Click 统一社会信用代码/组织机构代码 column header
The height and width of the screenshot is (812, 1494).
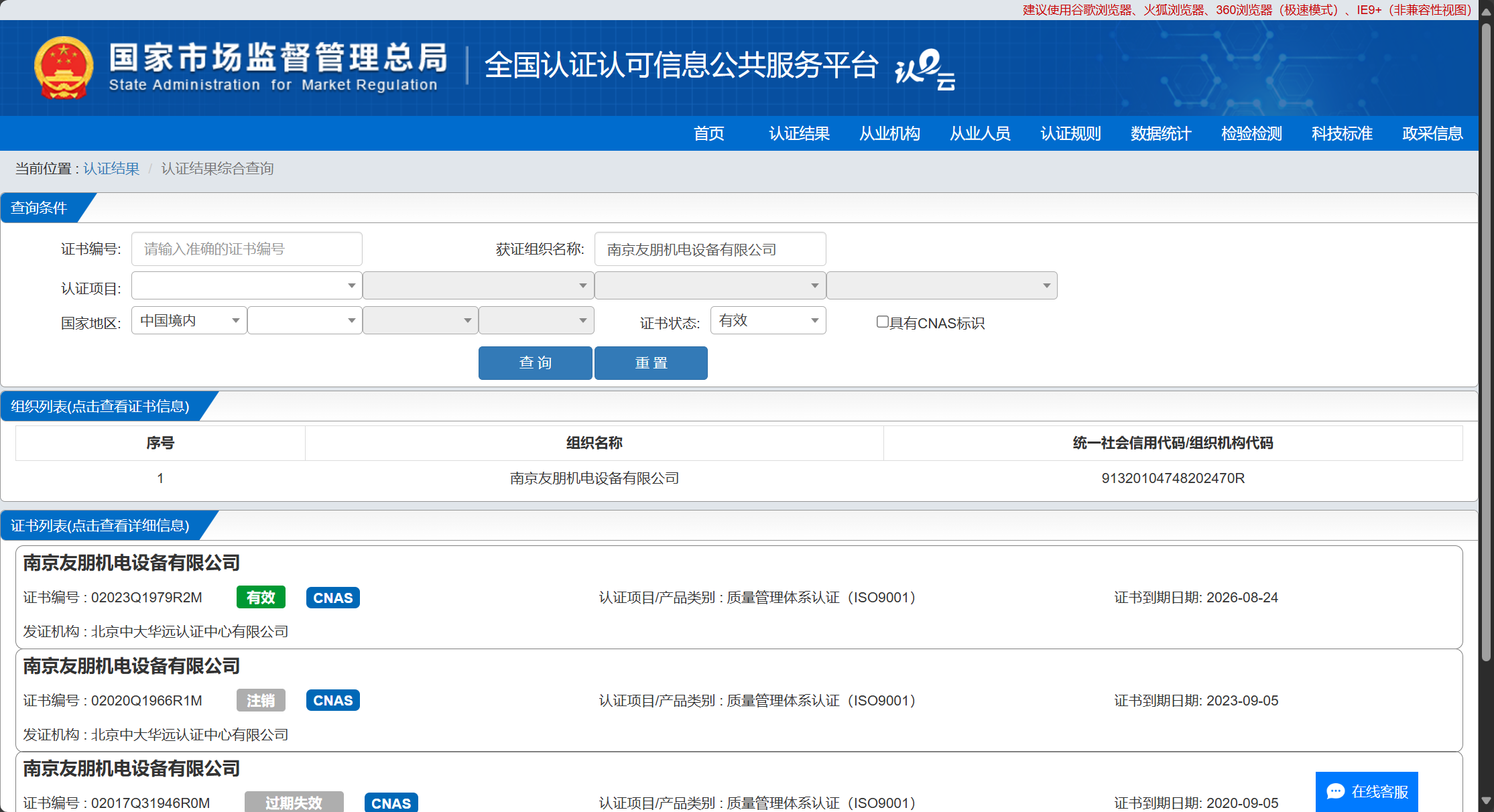tap(1173, 443)
